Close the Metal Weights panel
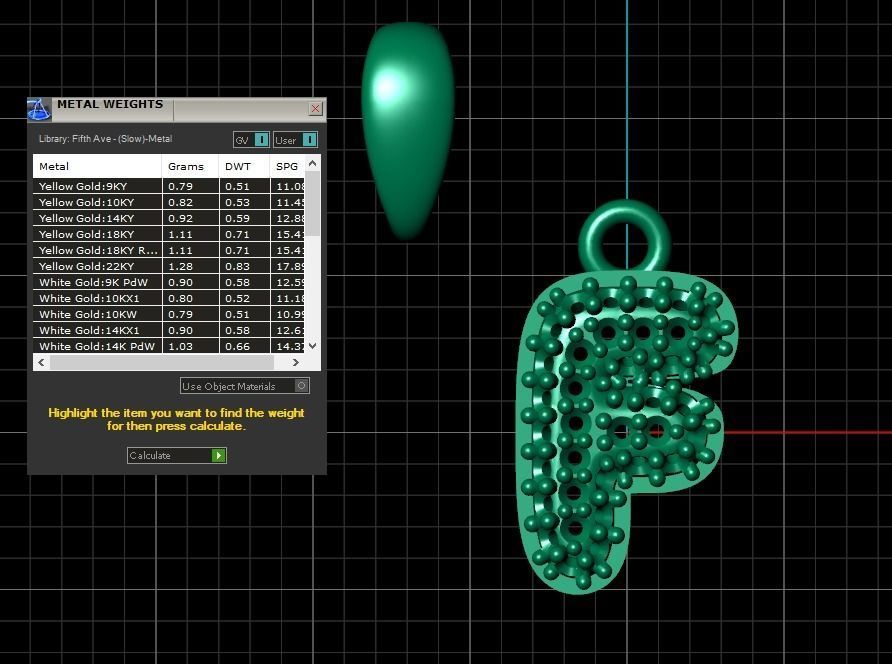This screenshot has height=664, width=892. [316, 108]
